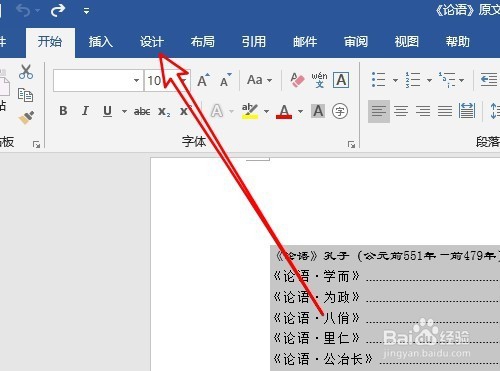Apply yellow text highlight color
Image resolution: width=500 pixels, height=371 pixels.
250,111
